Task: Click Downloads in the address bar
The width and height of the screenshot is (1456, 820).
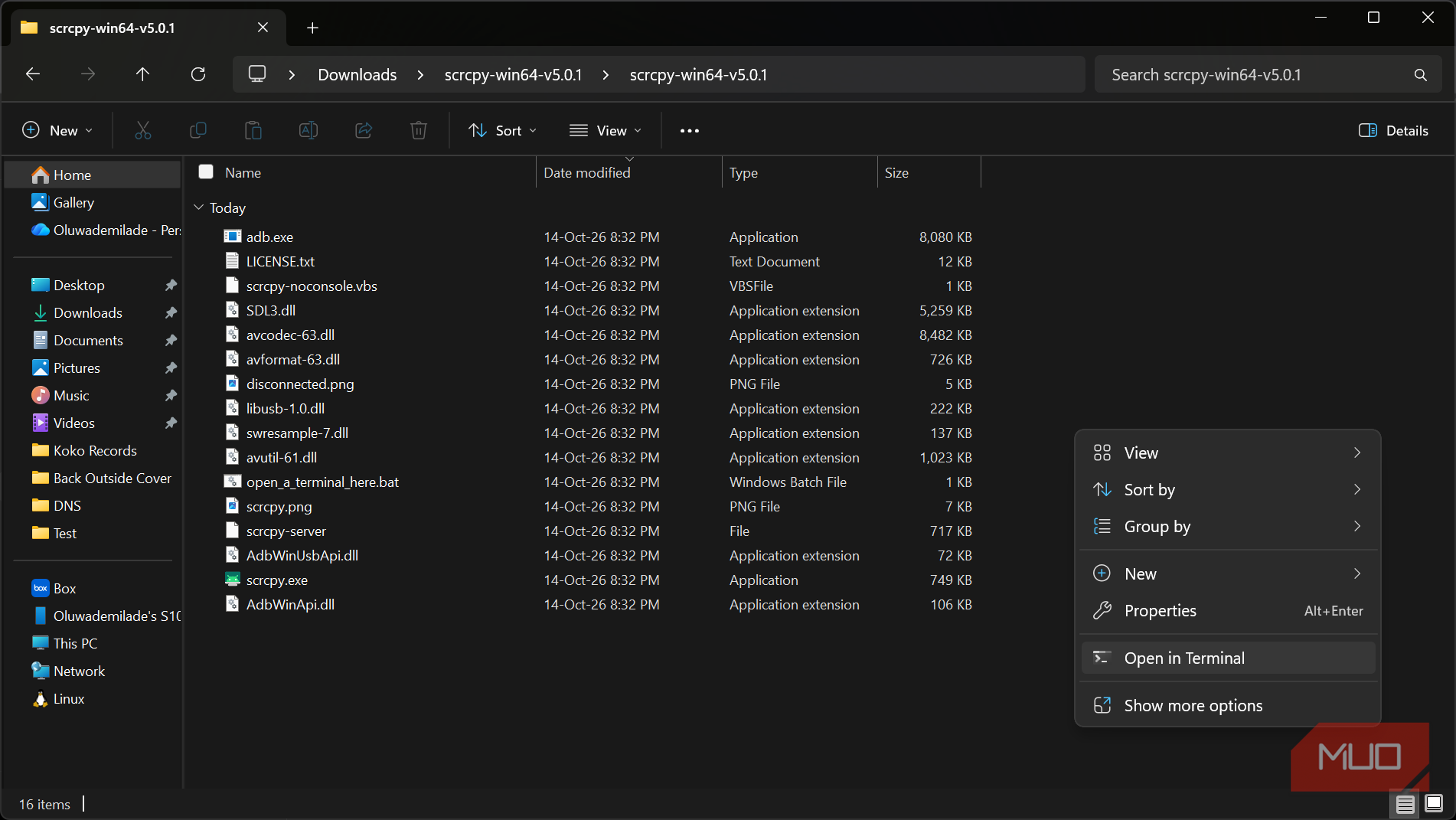Action: pos(357,75)
